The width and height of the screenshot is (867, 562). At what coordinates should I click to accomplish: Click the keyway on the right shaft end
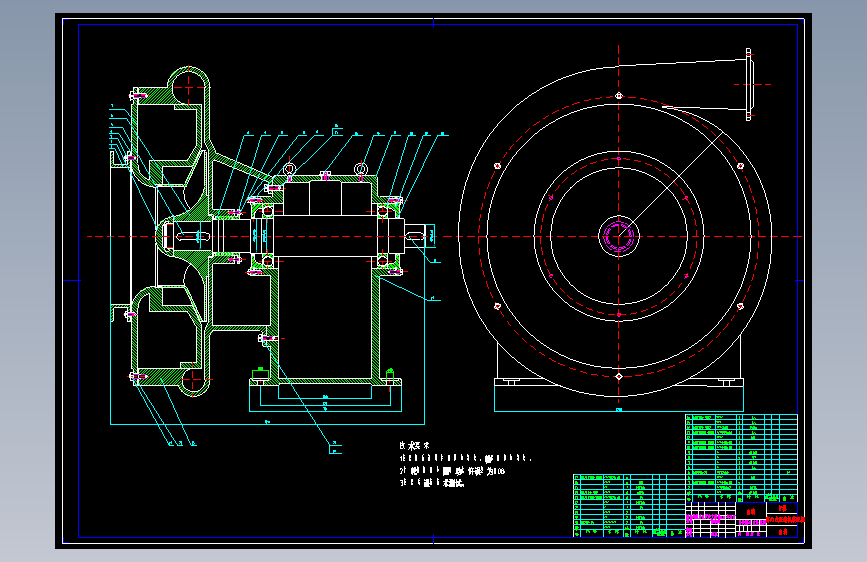coord(415,237)
